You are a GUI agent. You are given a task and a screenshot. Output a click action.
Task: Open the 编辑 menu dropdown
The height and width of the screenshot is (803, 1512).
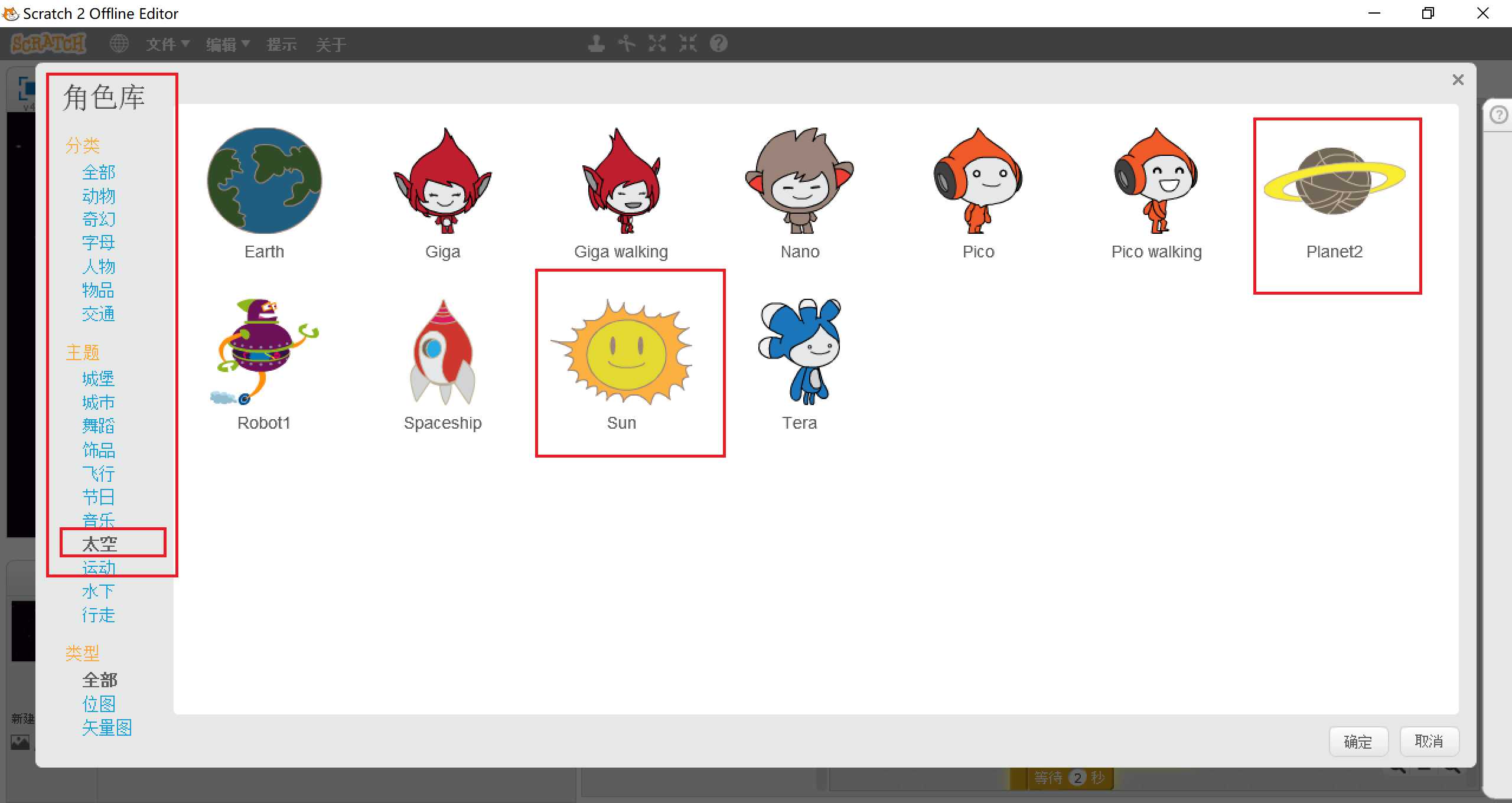(227, 44)
